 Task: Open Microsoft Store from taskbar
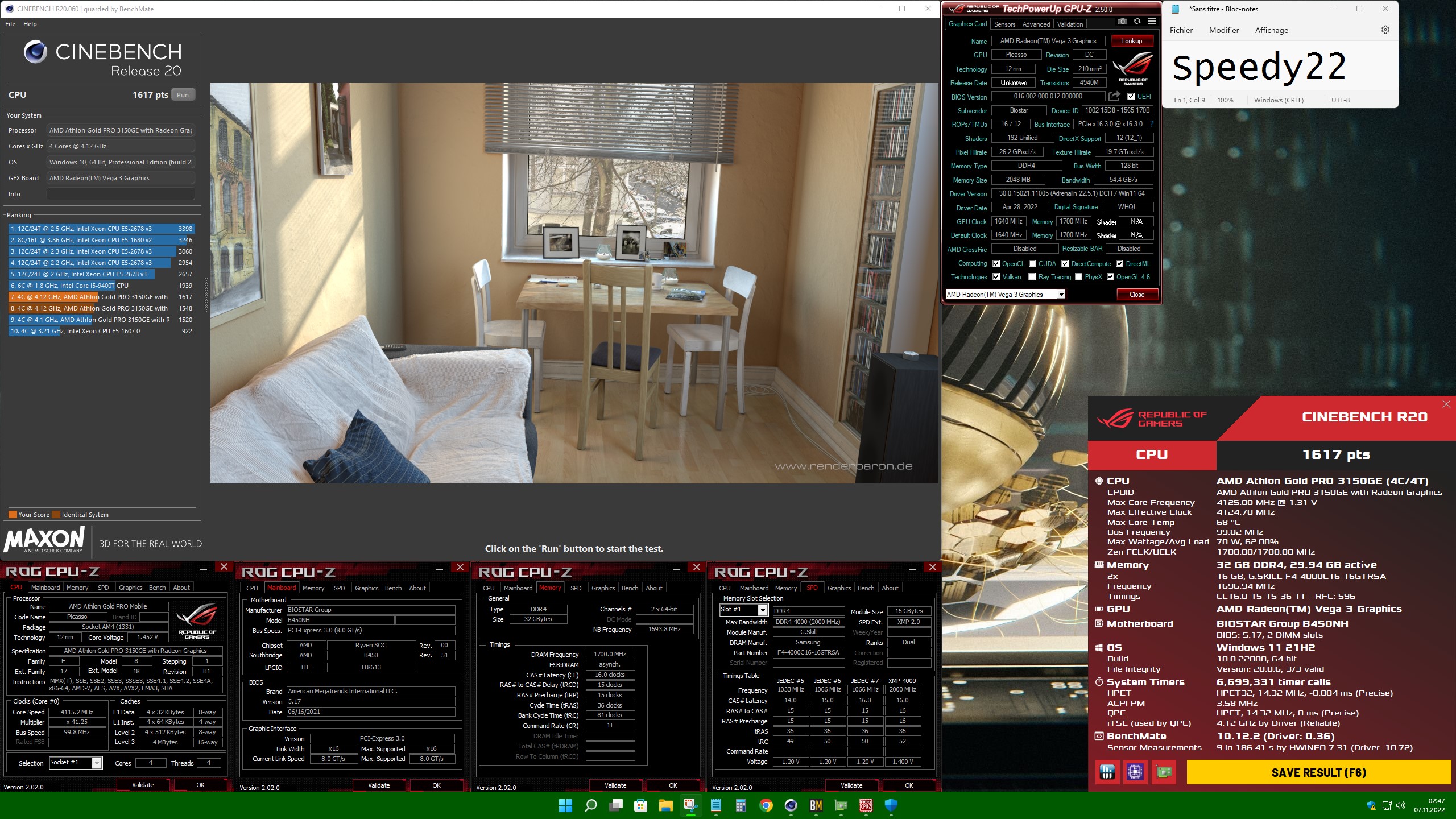click(641, 805)
